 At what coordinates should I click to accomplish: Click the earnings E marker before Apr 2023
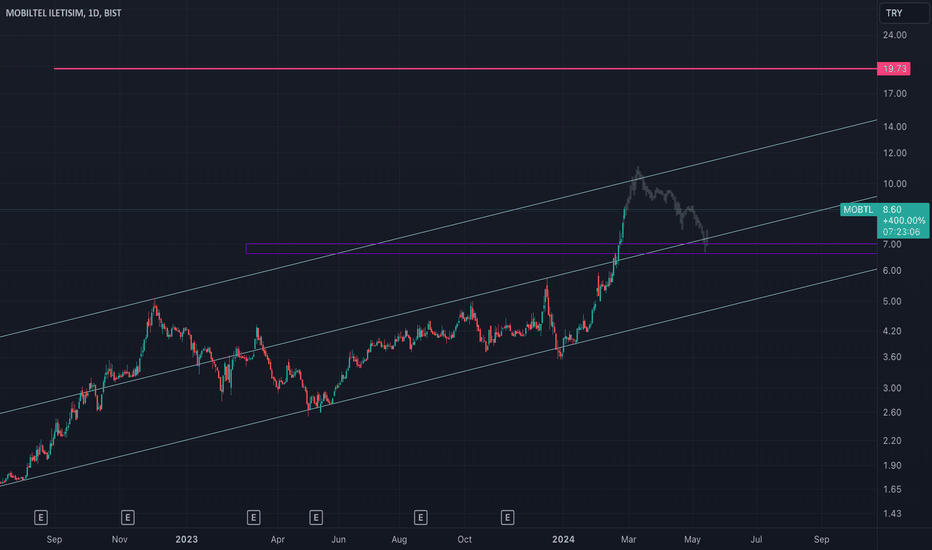(x=253, y=517)
